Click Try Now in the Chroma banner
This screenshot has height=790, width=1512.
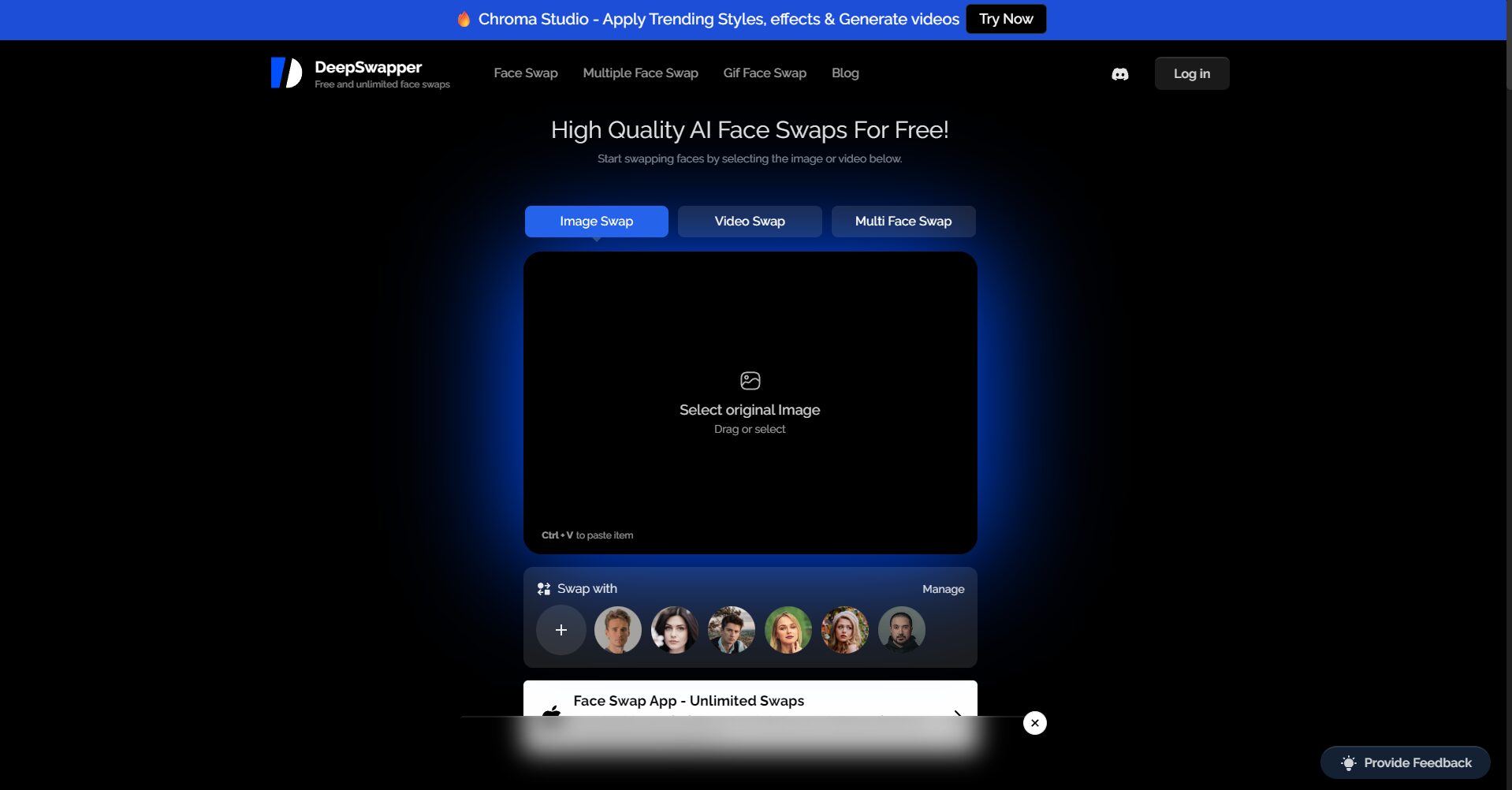[x=1005, y=20]
